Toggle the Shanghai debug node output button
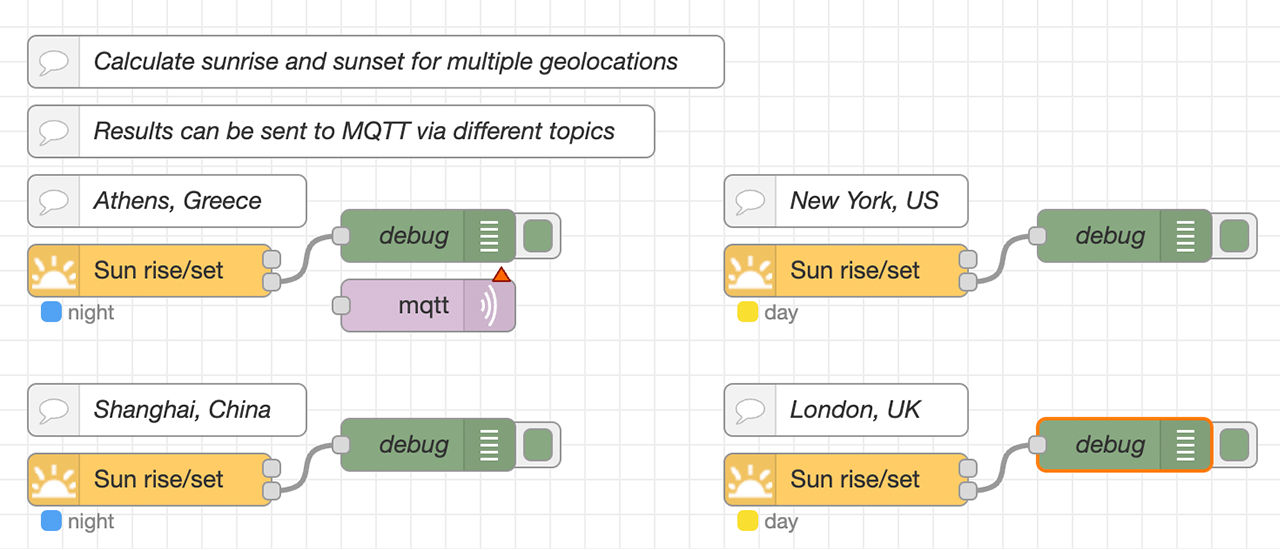 coord(538,445)
